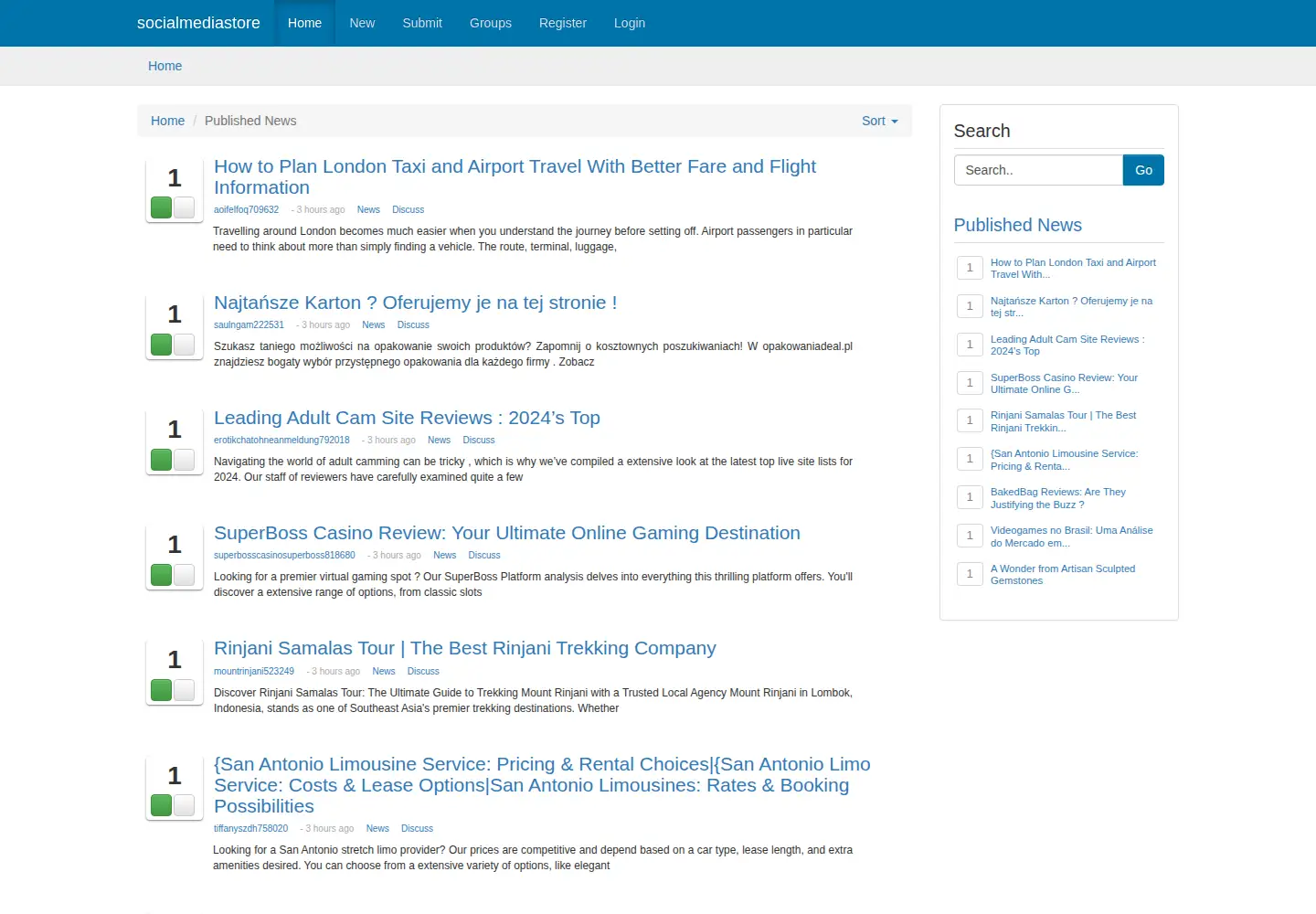Go to Submit page
Screen dimensions: 1316x914
pyautogui.click(x=422, y=23)
